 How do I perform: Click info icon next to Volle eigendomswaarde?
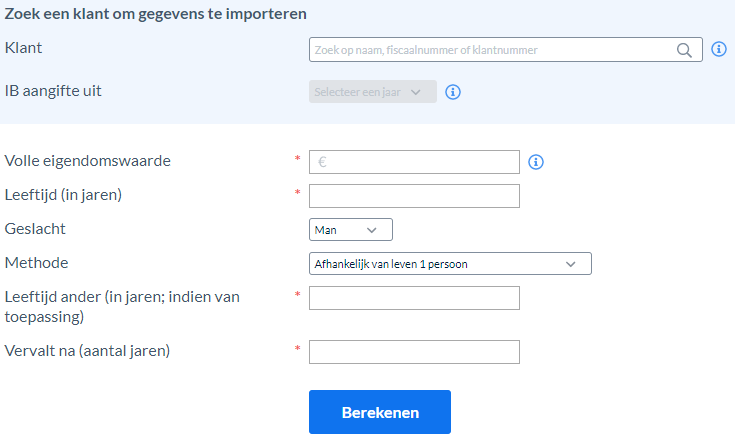536,162
